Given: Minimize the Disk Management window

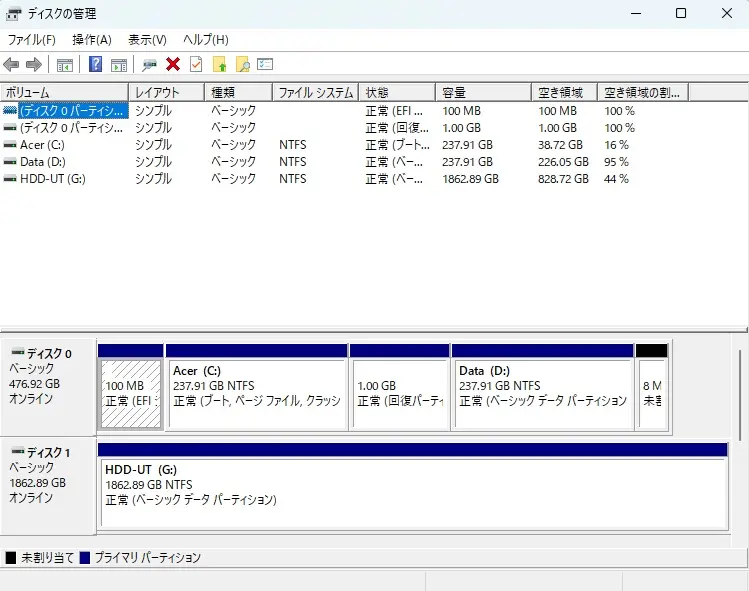Looking at the screenshot, I should point(636,13).
